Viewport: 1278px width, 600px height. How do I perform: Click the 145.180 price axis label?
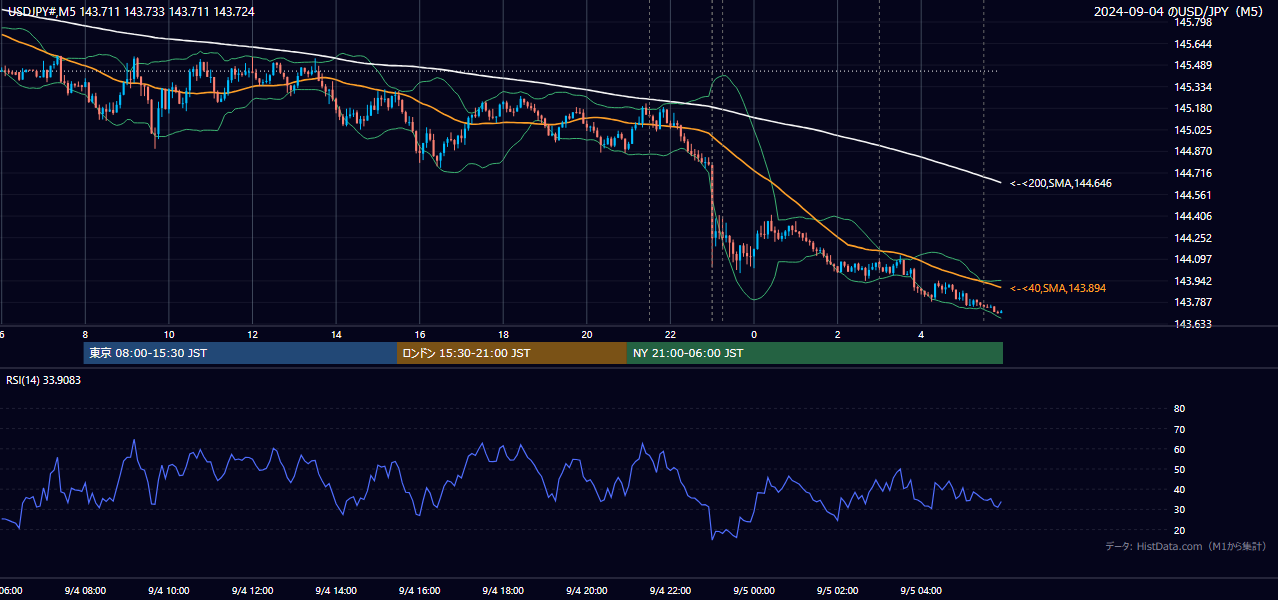(x=1192, y=108)
